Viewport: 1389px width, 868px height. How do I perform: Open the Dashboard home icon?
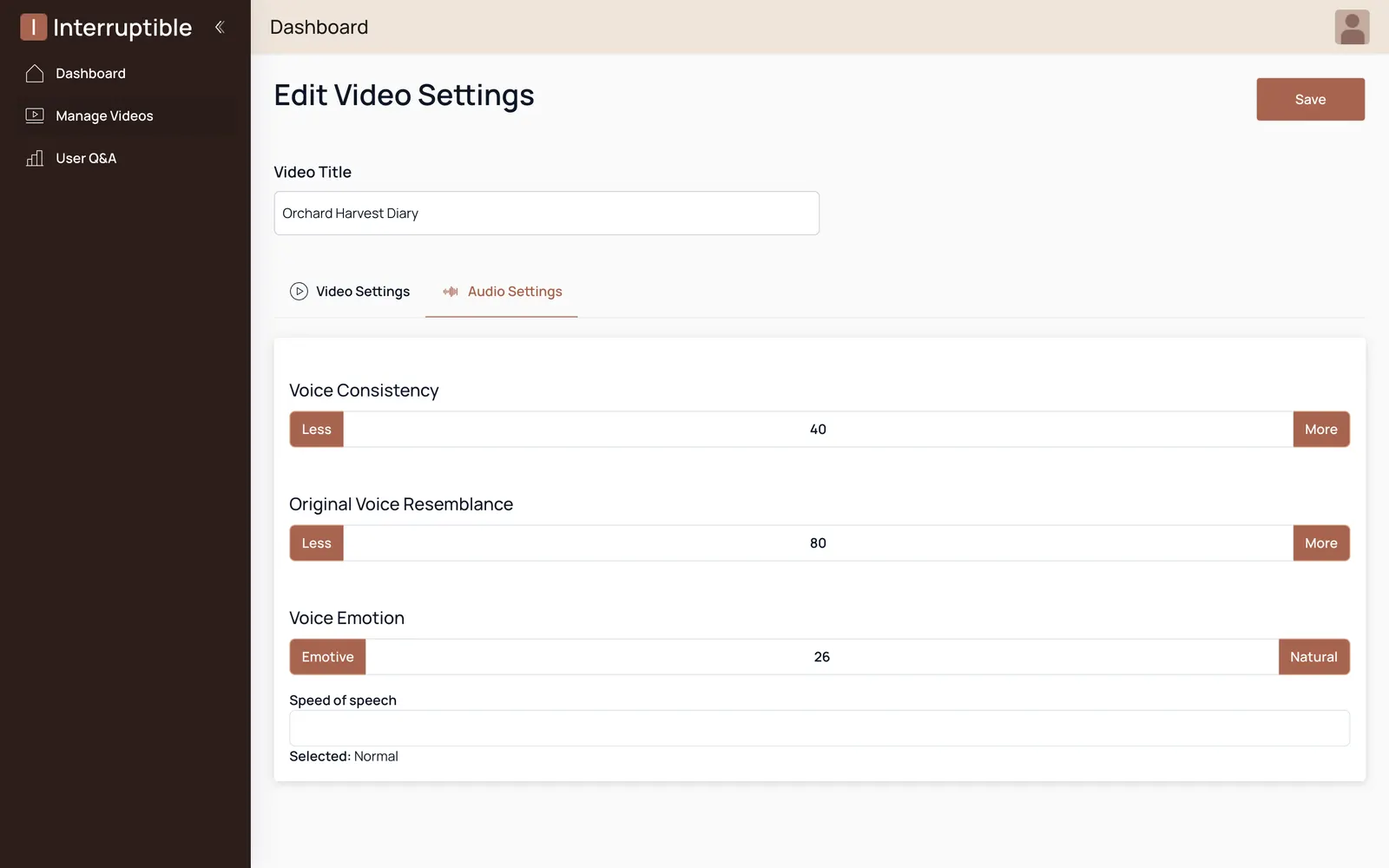[x=35, y=74]
